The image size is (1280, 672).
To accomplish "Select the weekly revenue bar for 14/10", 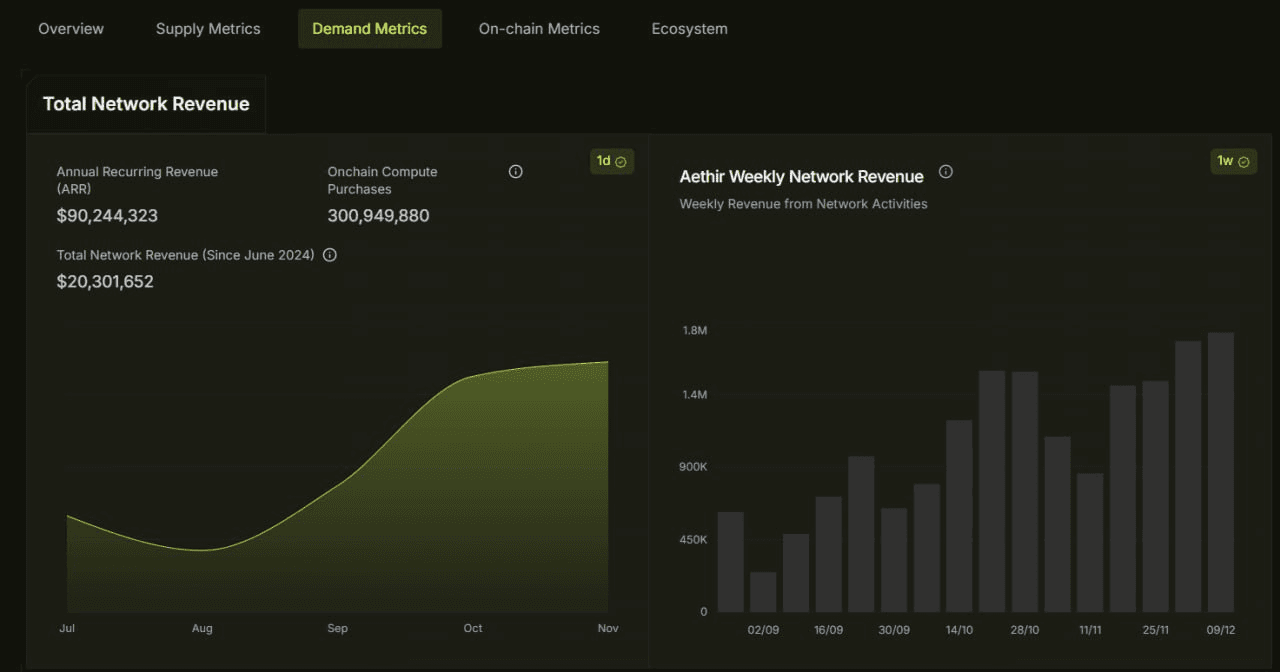I will coord(959,516).
